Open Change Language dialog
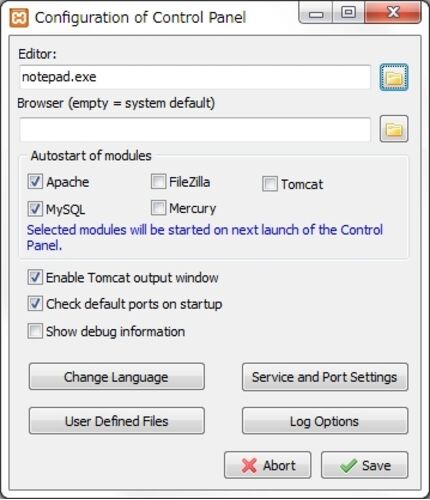The width and height of the screenshot is (430, 500). [x=117, y=377]
